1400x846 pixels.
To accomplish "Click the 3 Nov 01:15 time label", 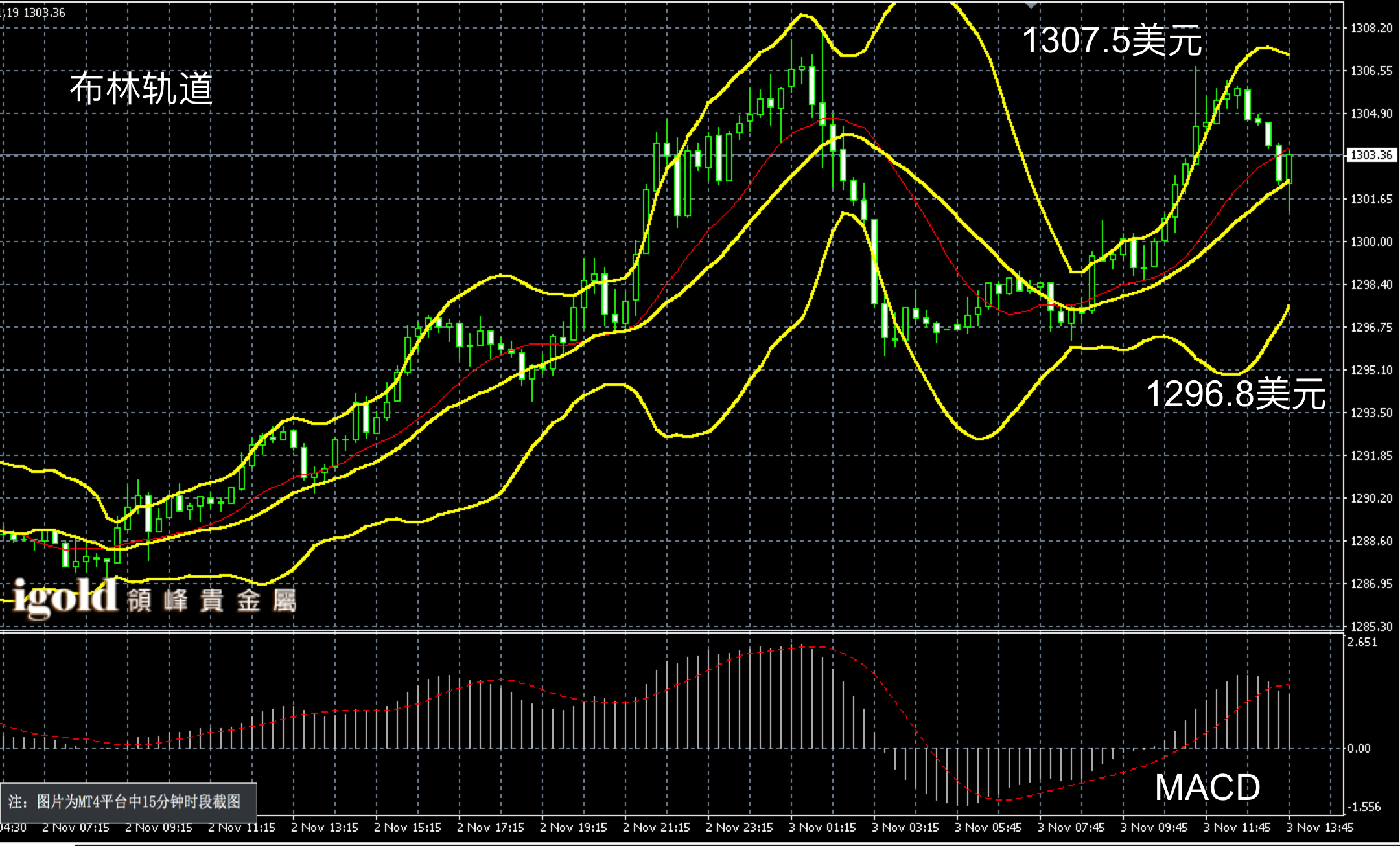I will pos(822,828).
